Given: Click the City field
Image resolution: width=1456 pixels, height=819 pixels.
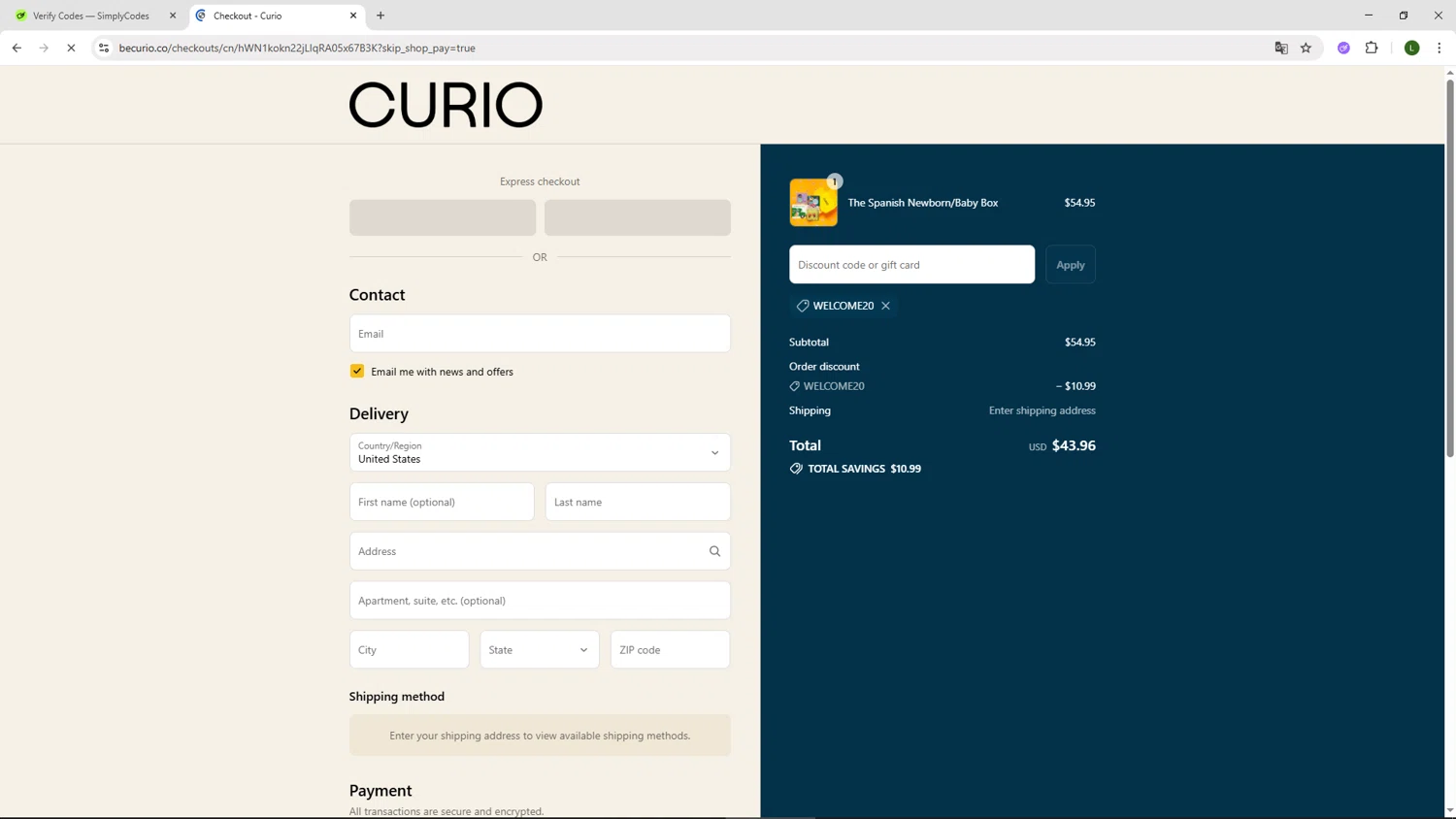Looking at the screenshot, I should tap(410, 650).
